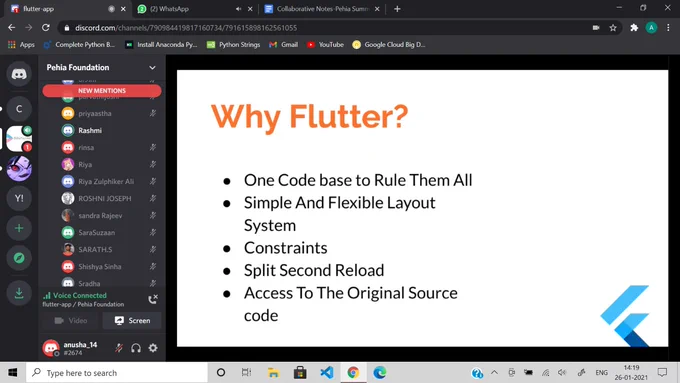Open Chrome three-dot menu
Screen dimensions: 680x383
pyautogui.click(x=668, y=28)
